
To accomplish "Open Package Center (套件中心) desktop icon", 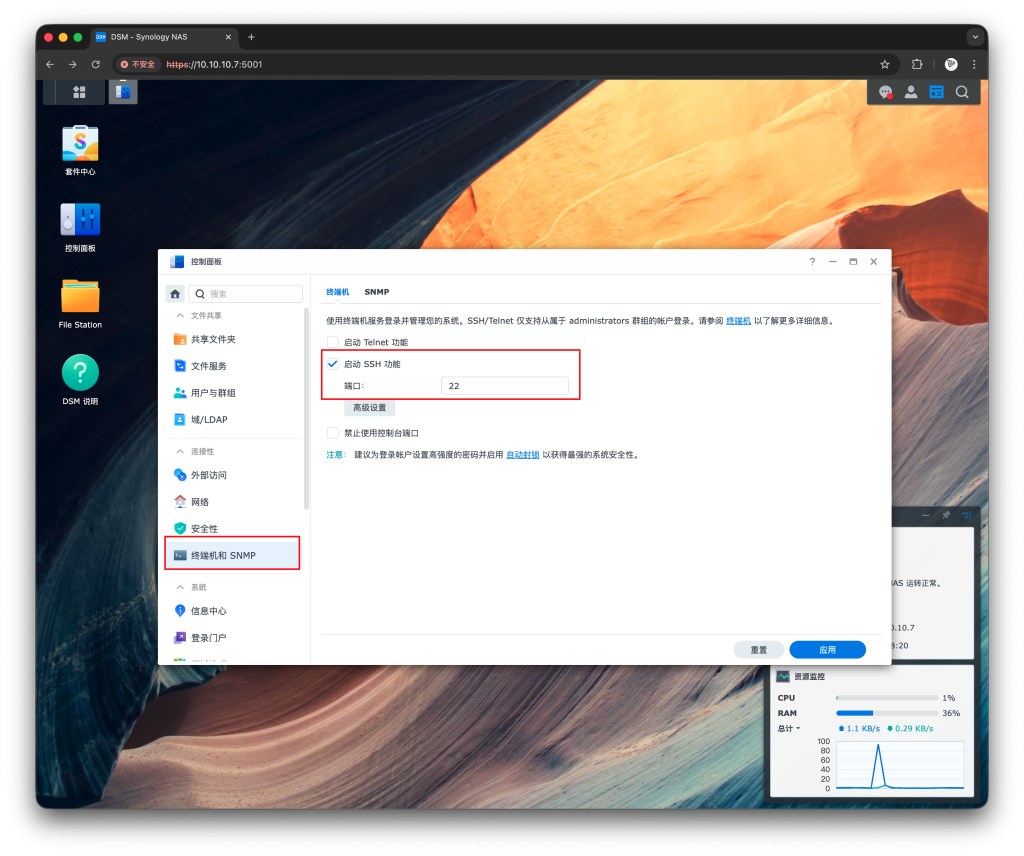I will (80, 144).
